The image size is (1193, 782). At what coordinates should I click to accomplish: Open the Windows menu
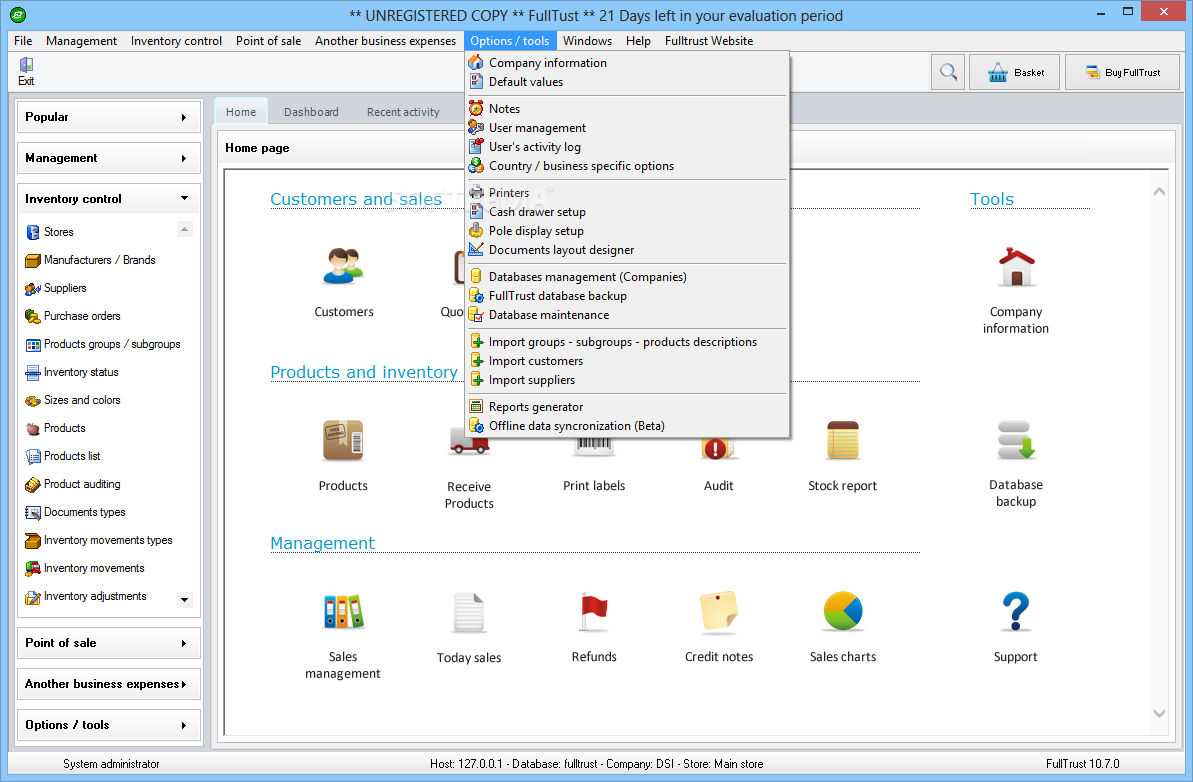587,41
